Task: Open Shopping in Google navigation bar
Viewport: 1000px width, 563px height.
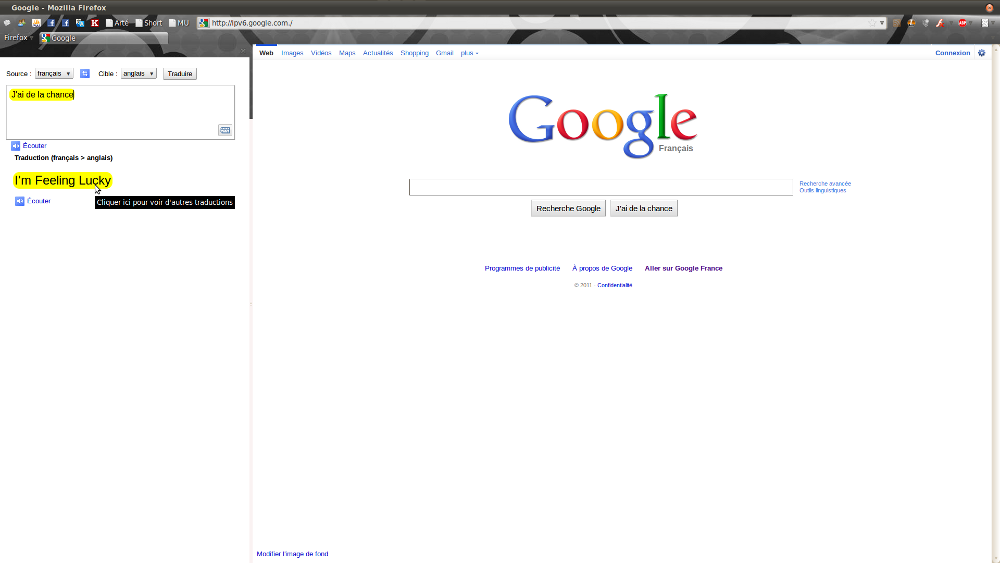Action: [415, 53]
